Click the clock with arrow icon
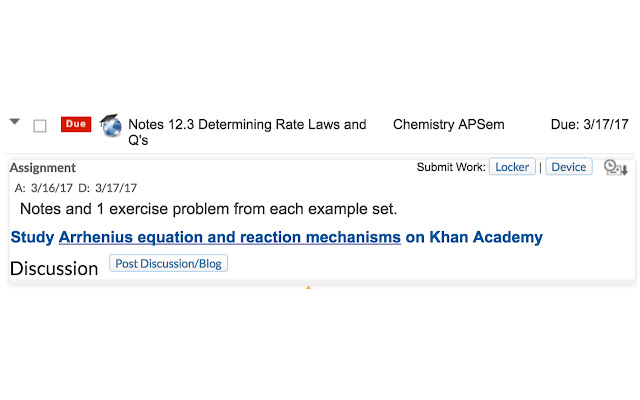Viewport: 640px width, 400px height. pyautogui.click(x=615, y=168)
